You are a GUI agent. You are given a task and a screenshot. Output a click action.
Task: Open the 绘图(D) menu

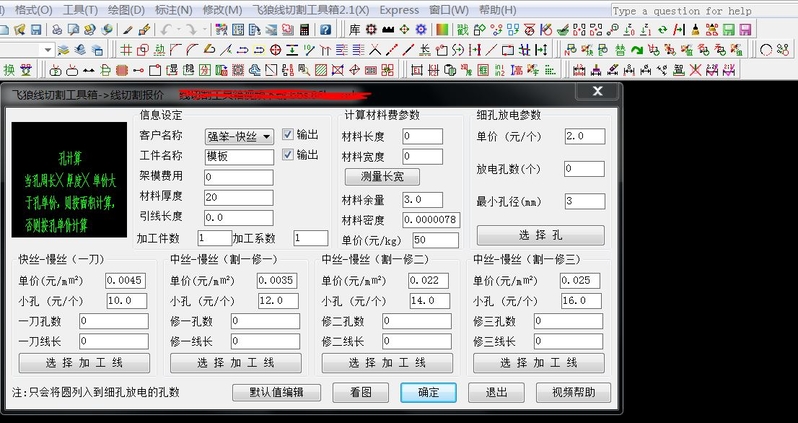(126, 10)
